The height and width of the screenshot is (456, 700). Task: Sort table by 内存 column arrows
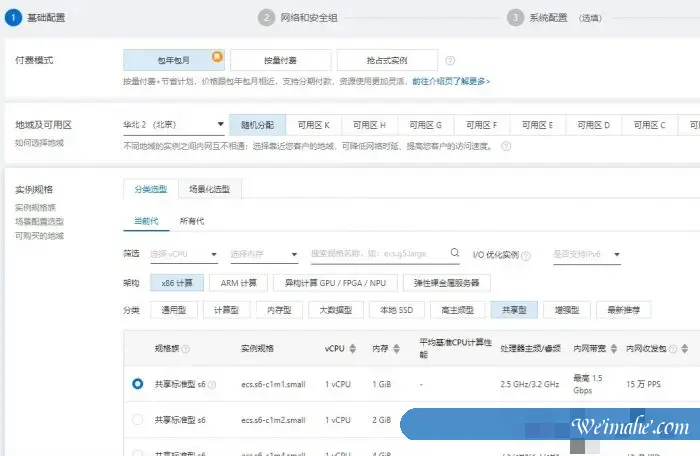(396, 348)
